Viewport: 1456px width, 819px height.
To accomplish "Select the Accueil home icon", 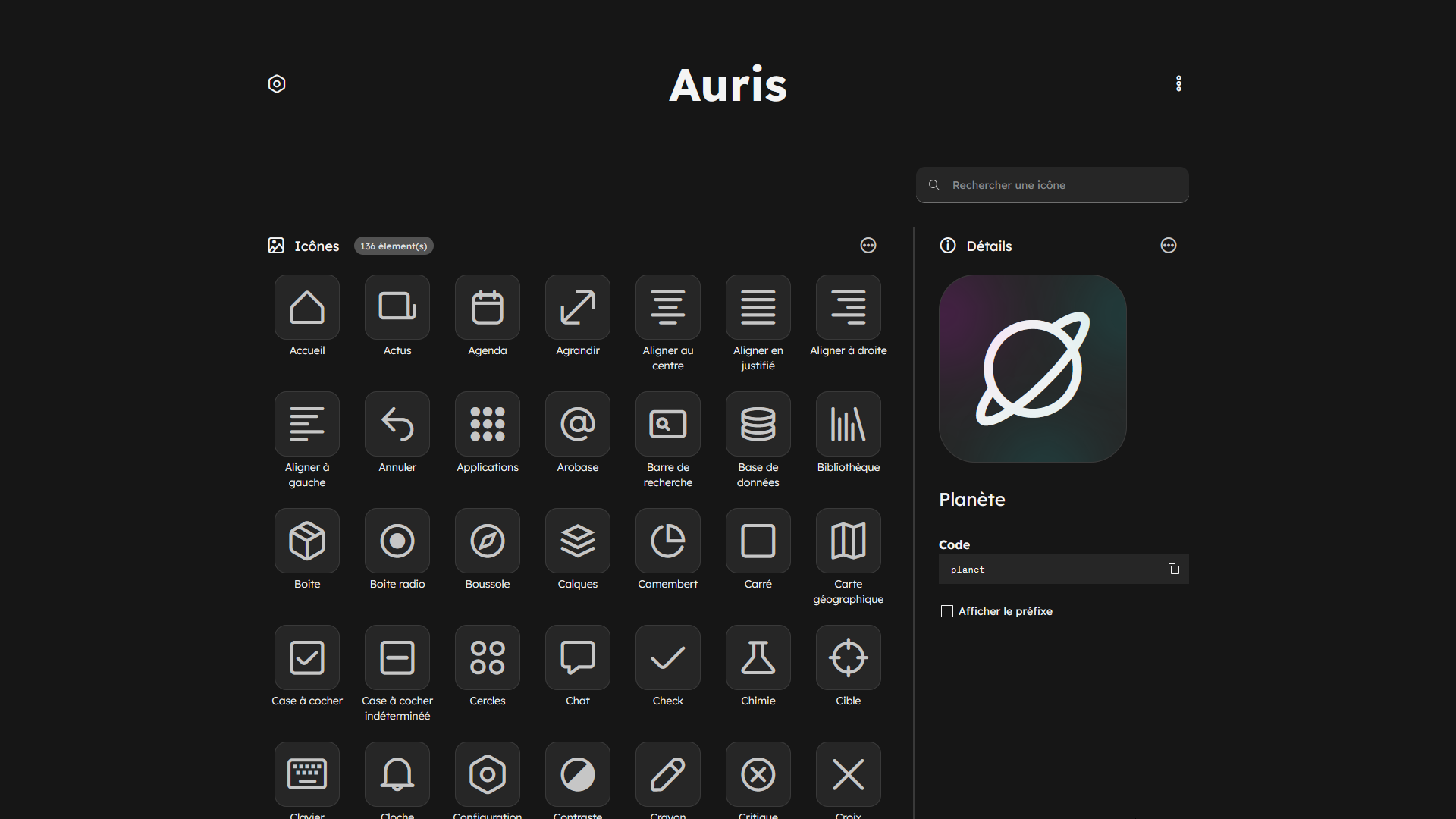I will [x=307, y=307].
